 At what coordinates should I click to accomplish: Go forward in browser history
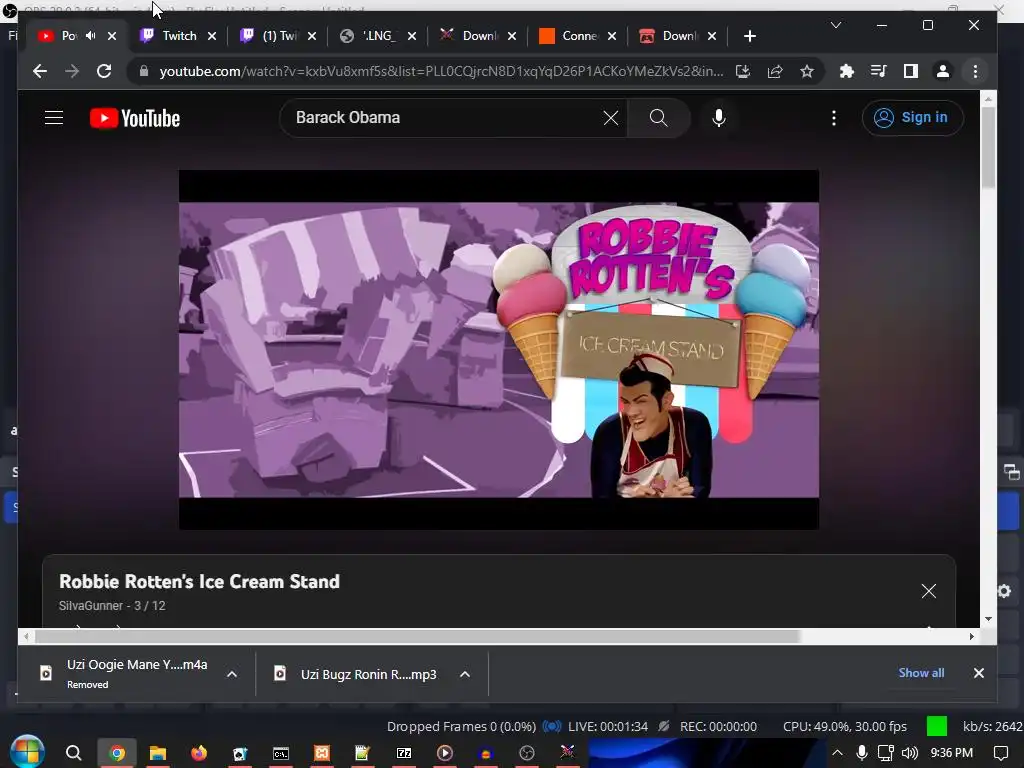point(72,71)
